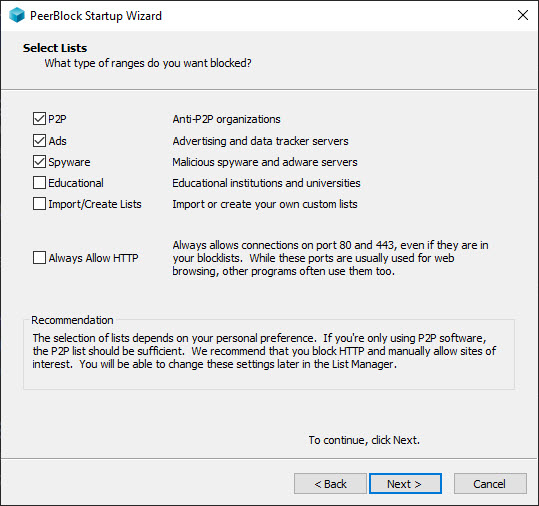Click 'Malicious spyware and adware servers' text

click(x=265, y=162)
